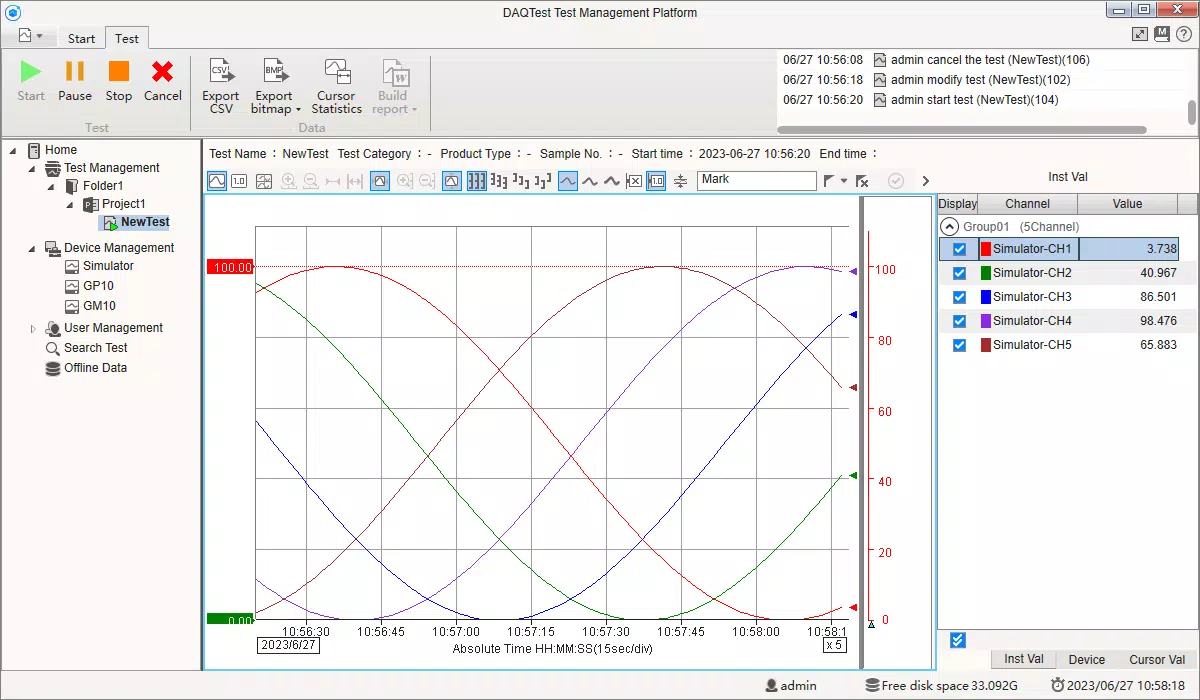1200x700 pixels.
Task: Switch to the Device bottom tab
Action: pyautogui.click(x=1087, y=659)
